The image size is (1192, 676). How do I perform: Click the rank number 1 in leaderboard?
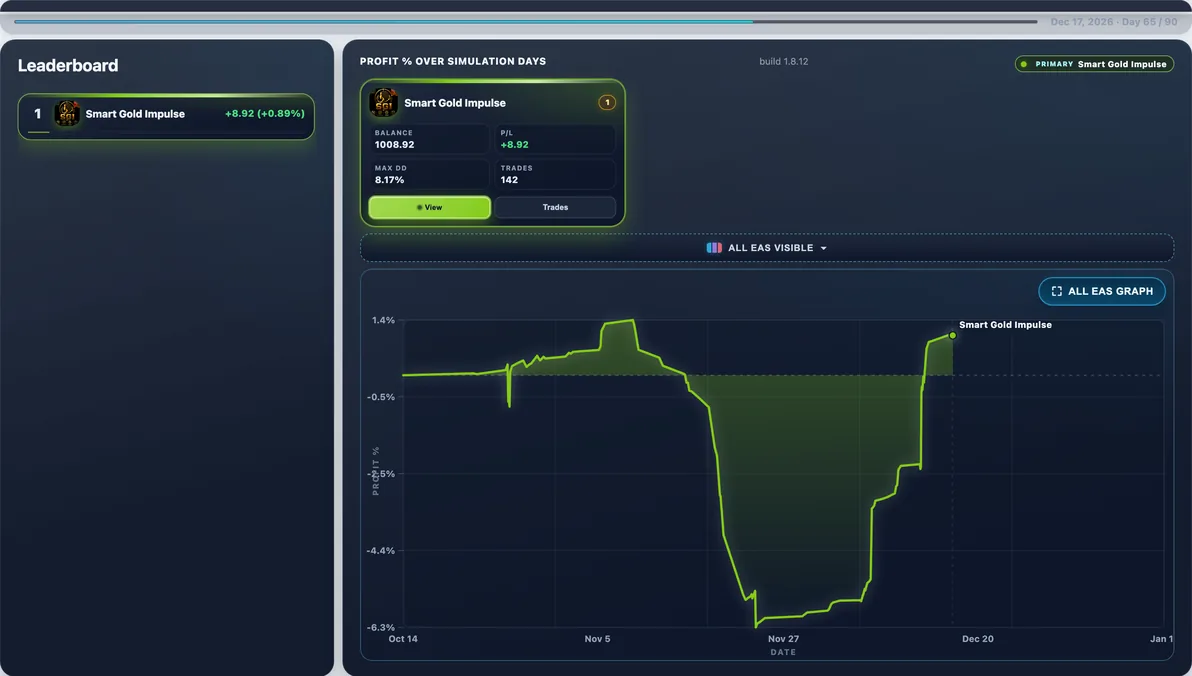click(37, 114)
